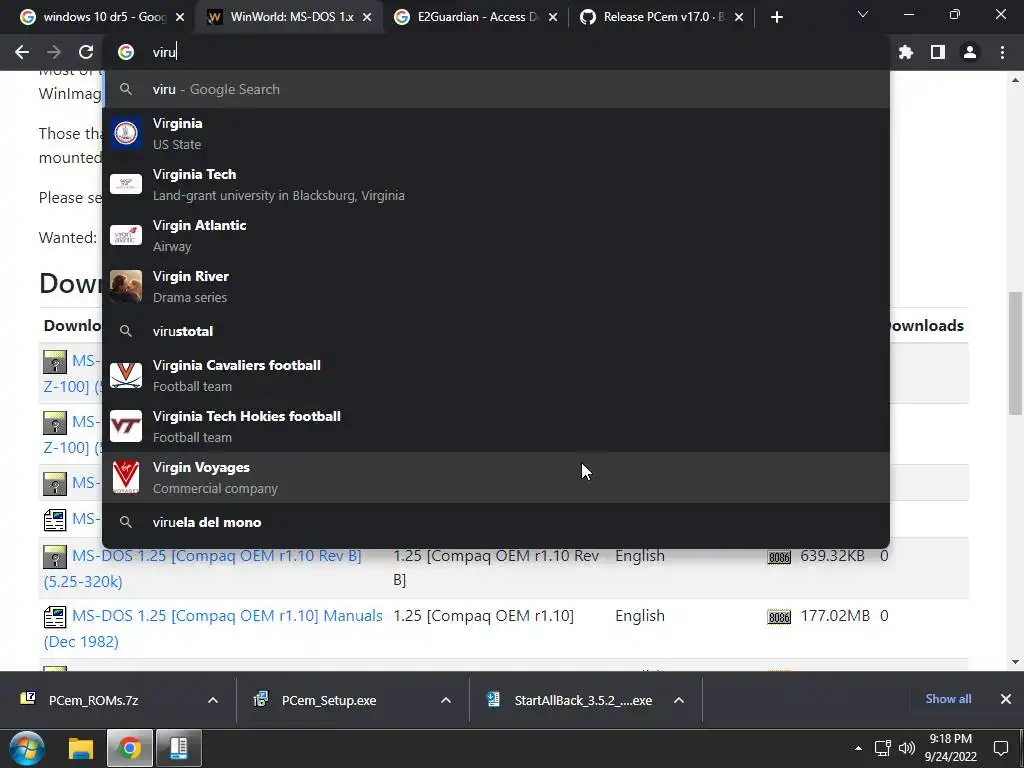Click the 8086 chip icon beside 639.32KB
This screenshot has height=768, width=1024.
click(778, 557)
